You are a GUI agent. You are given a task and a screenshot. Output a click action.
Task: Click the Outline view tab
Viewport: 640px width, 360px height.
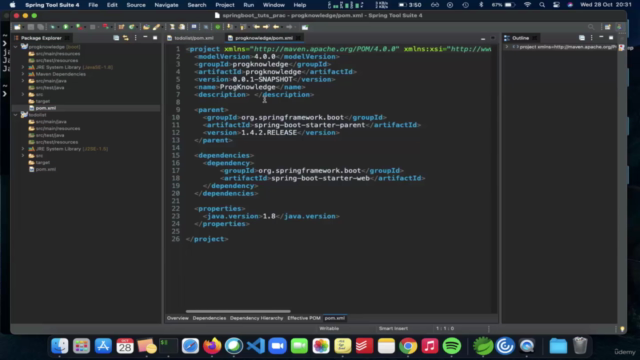click(520, 38)
